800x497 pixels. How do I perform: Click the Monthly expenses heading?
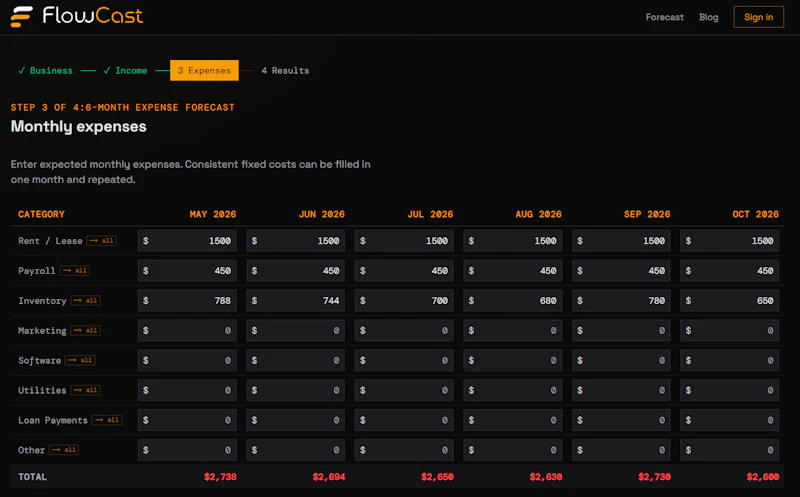79,127
